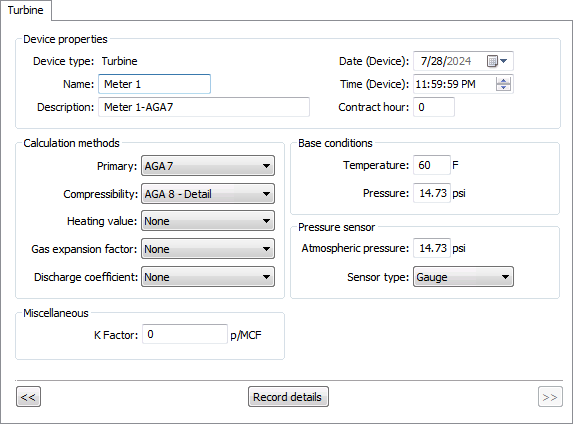Focus the K Factor input field

[x=185, y=334]
